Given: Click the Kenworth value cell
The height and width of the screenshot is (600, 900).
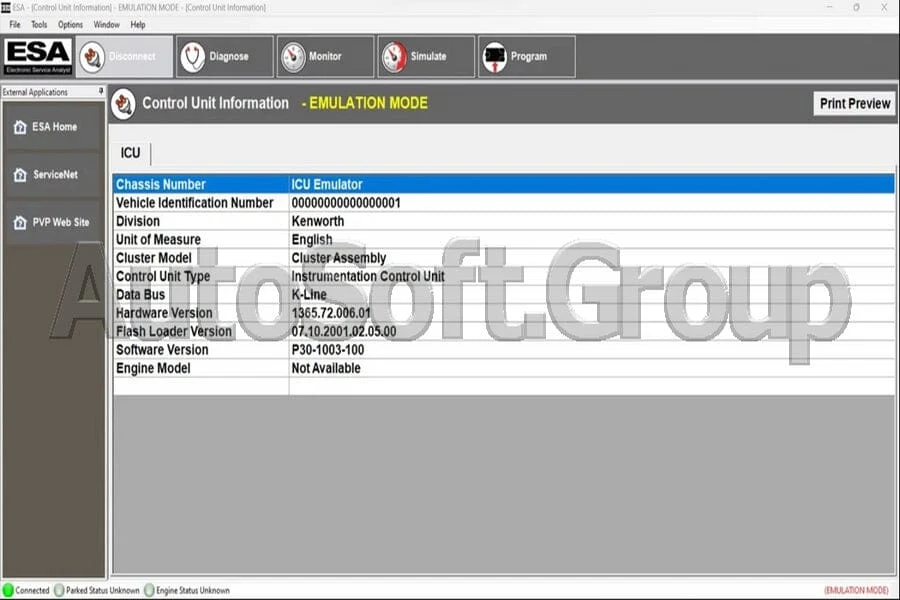Looking at the screenshot, I should pos(592,221).
